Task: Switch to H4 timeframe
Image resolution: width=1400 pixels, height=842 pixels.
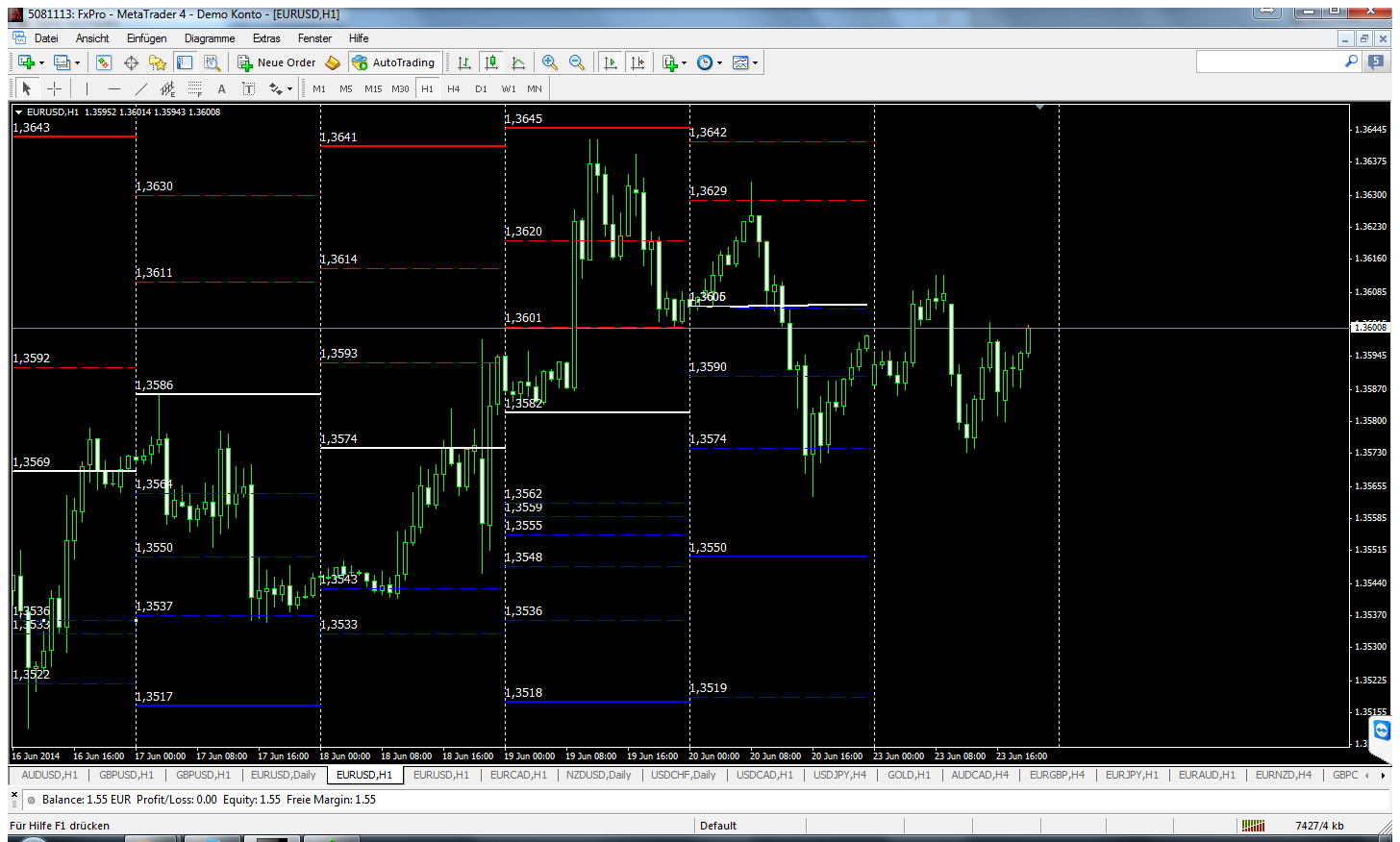Action: [454, 88]
